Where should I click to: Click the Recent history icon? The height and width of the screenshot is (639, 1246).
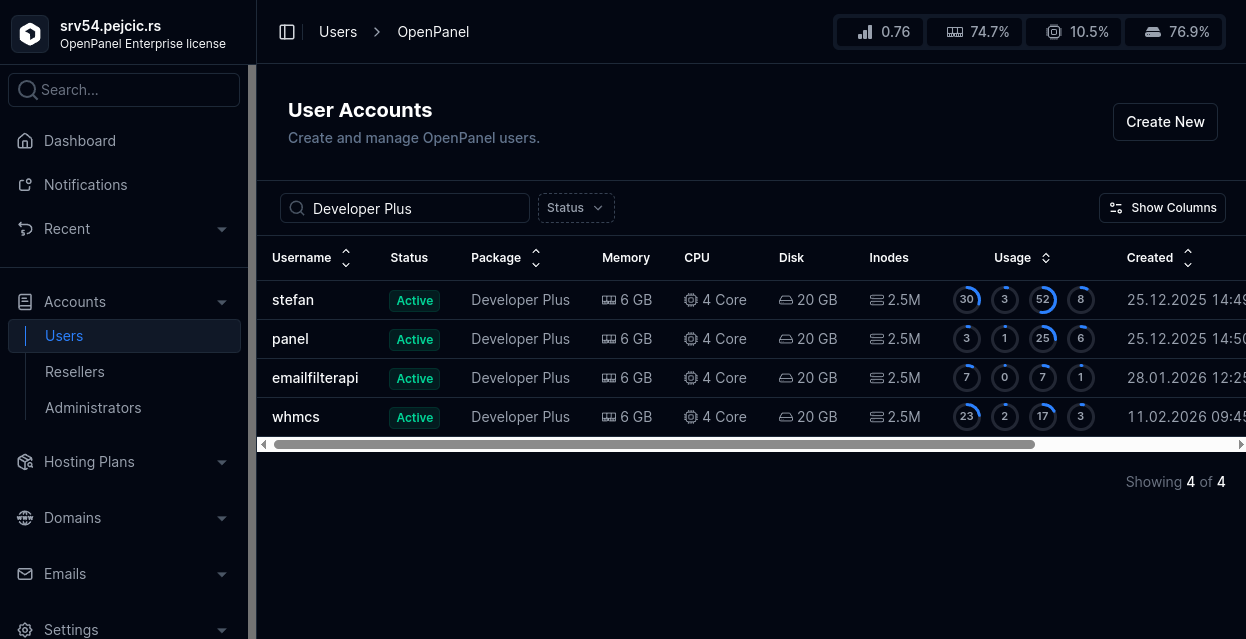(26, 229)
